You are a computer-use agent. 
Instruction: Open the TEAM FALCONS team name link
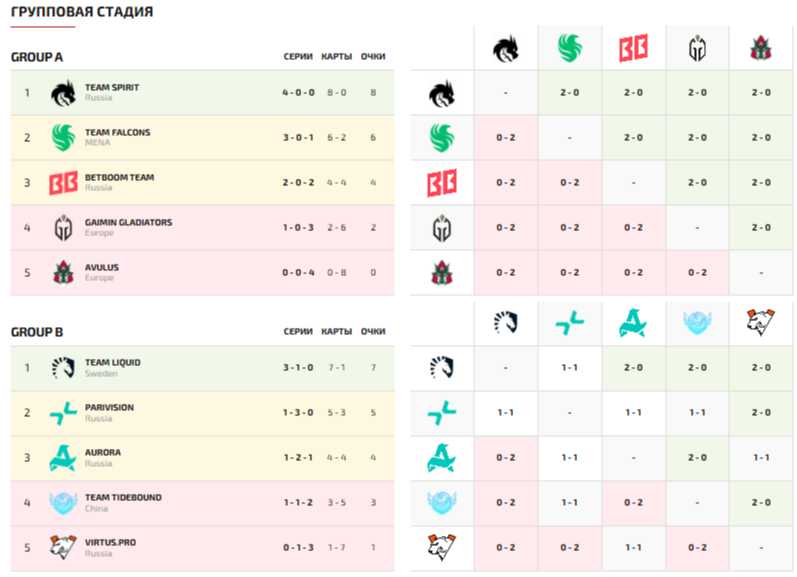point(117,133)
